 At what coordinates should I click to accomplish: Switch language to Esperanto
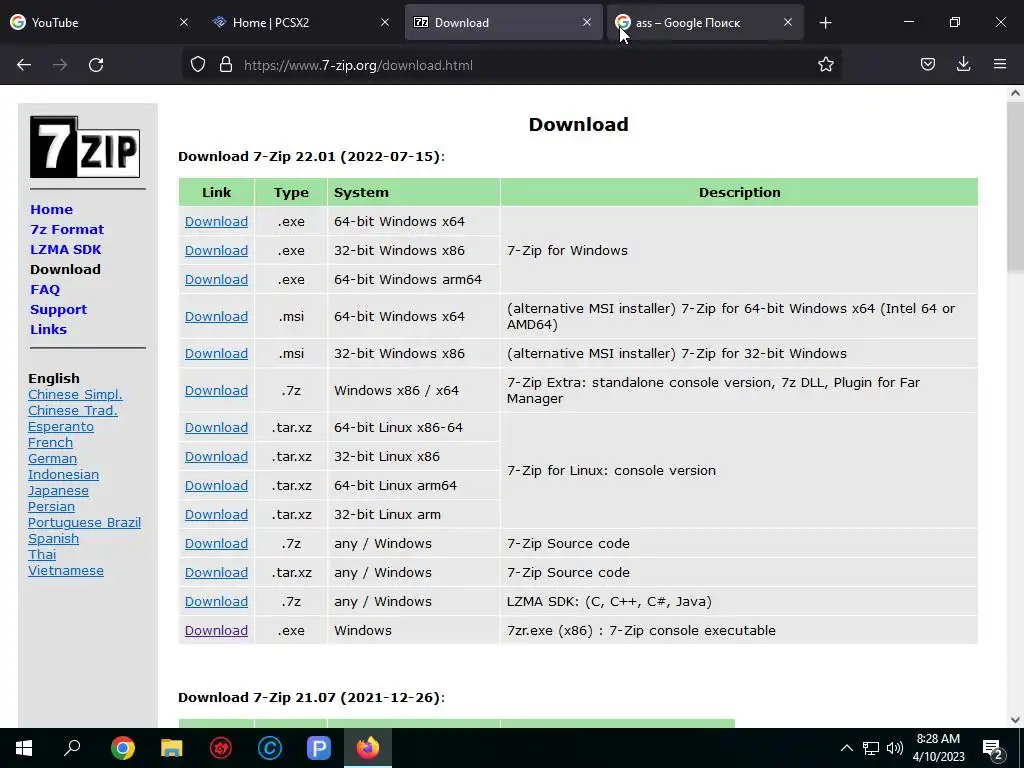(61, 426)
